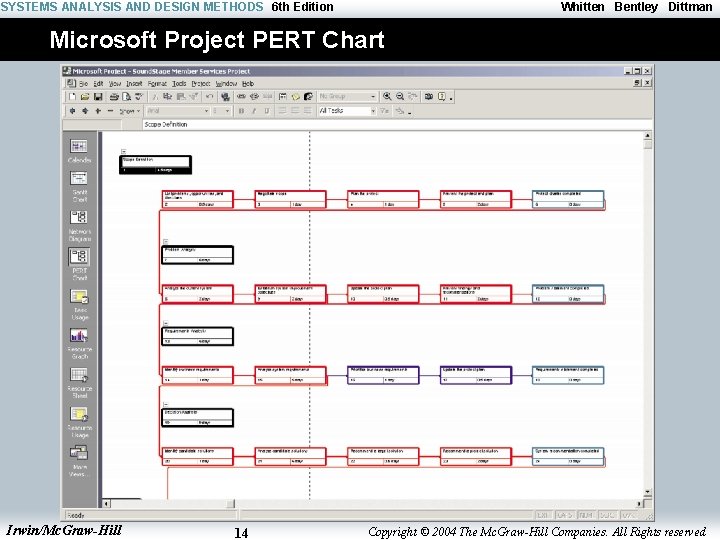Outdent the selected task
The width and height of the screenshot is (720, 540).
(72, 111)
